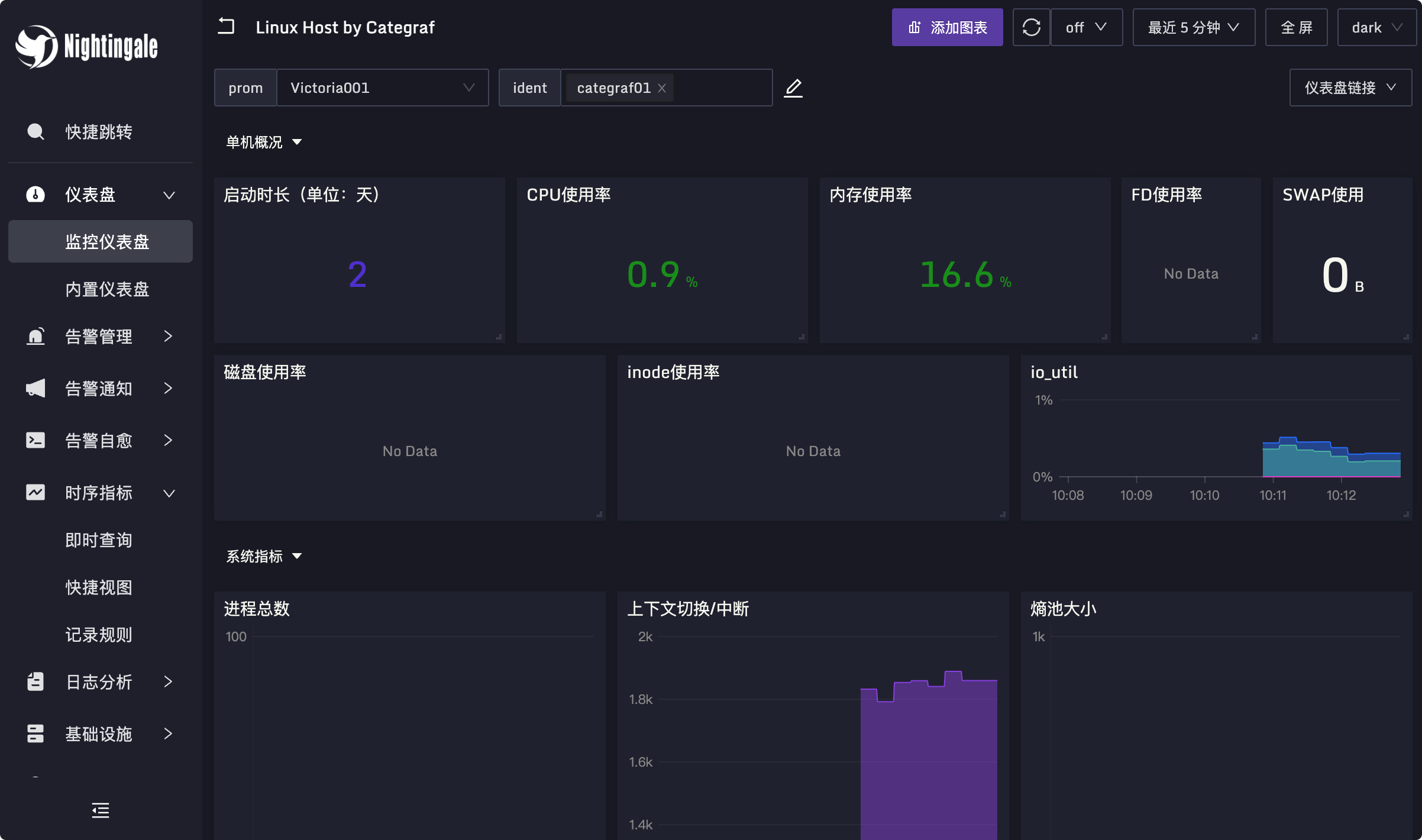Viewport: 1422px width, 840px height.
Task: Select 内置仪表盘 in sidebar
Action: (x=106, y=289)
